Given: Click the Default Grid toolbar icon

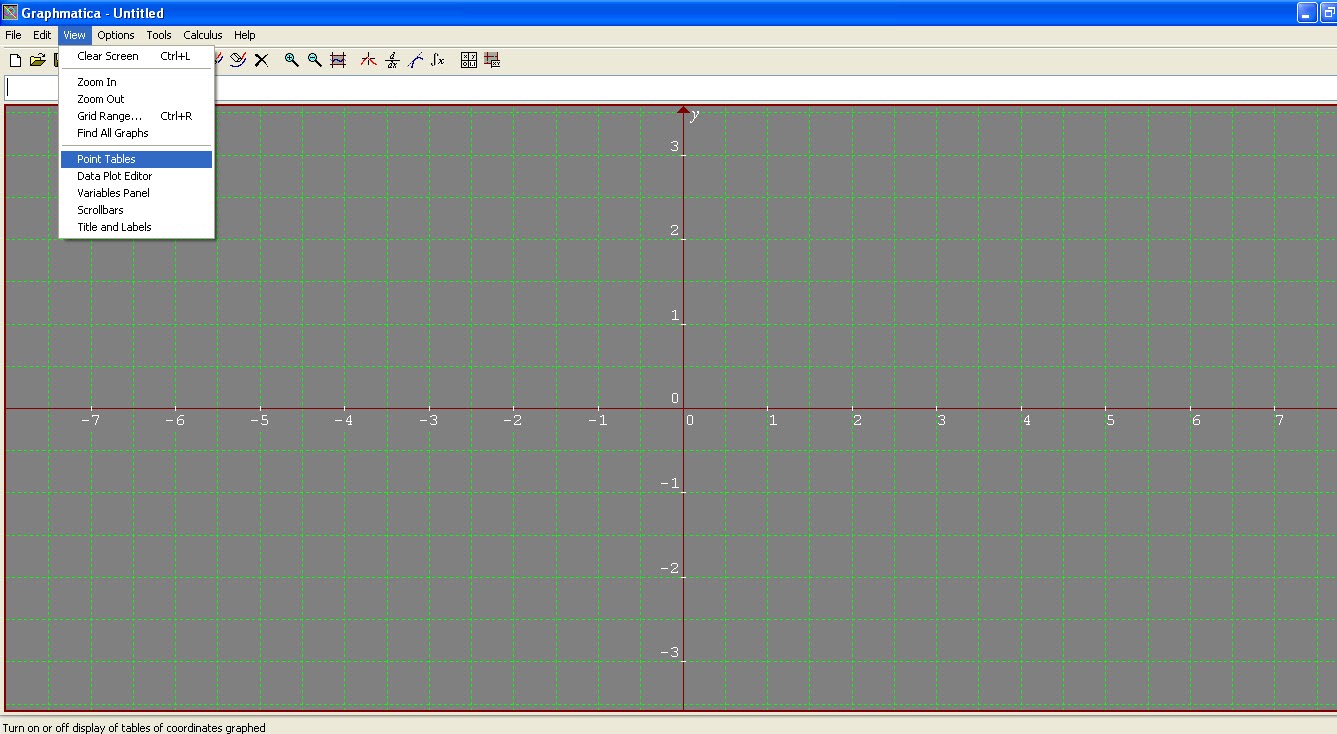Looking at the screenshot, I should click(x=338, y=60).
